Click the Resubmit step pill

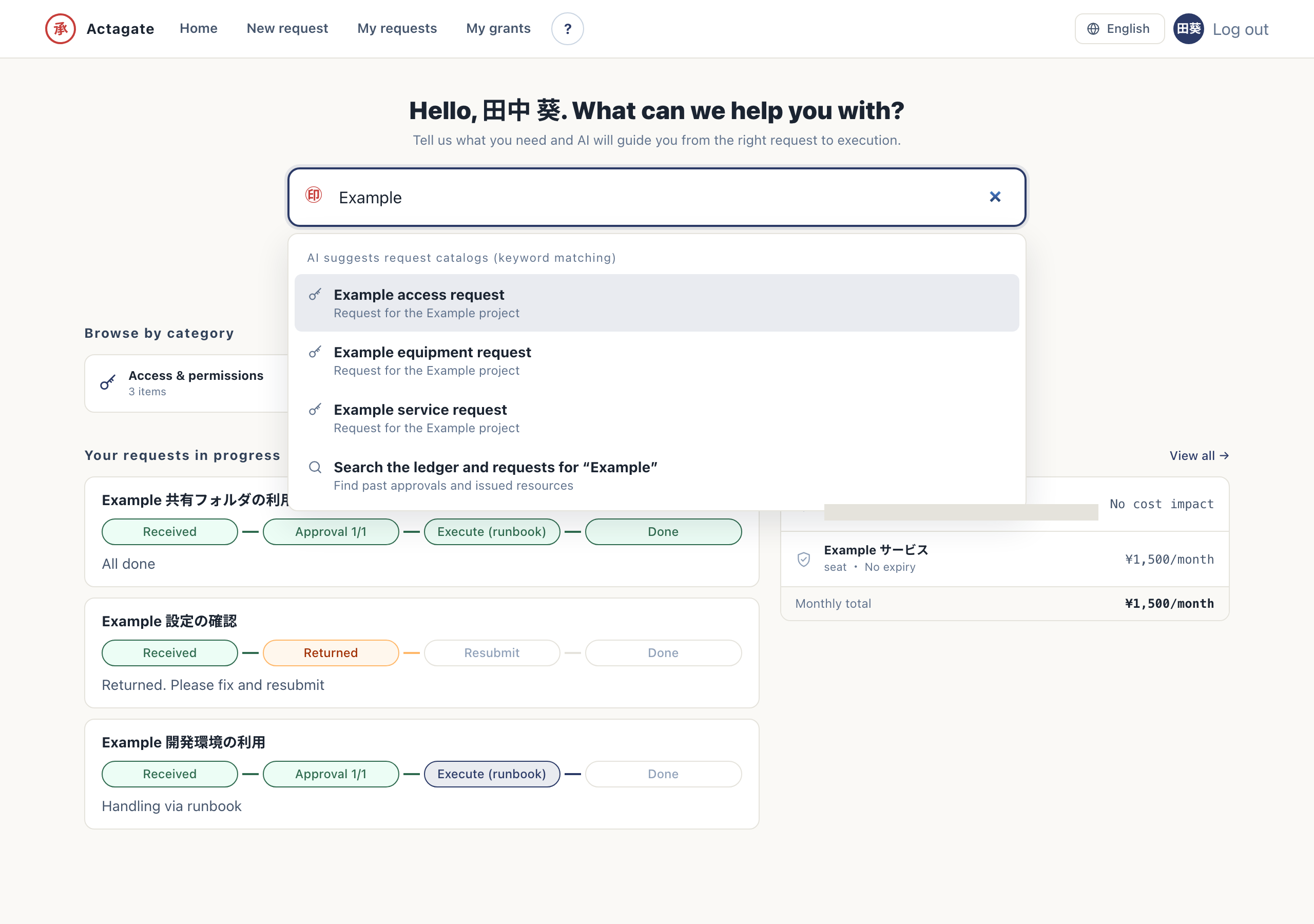coord(492,652)
